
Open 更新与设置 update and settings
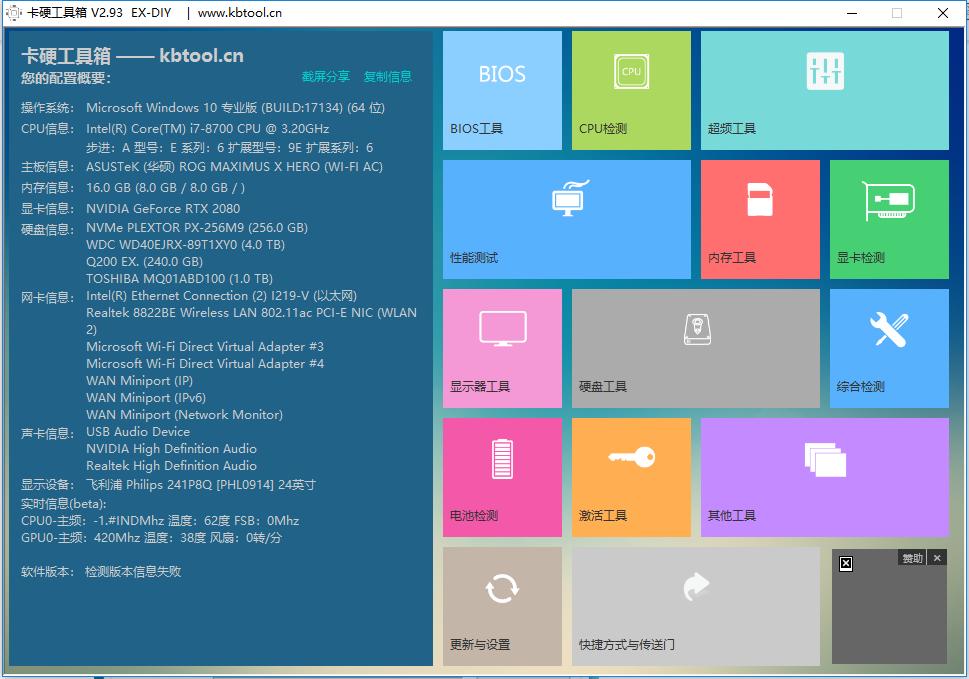click(501, 605)
